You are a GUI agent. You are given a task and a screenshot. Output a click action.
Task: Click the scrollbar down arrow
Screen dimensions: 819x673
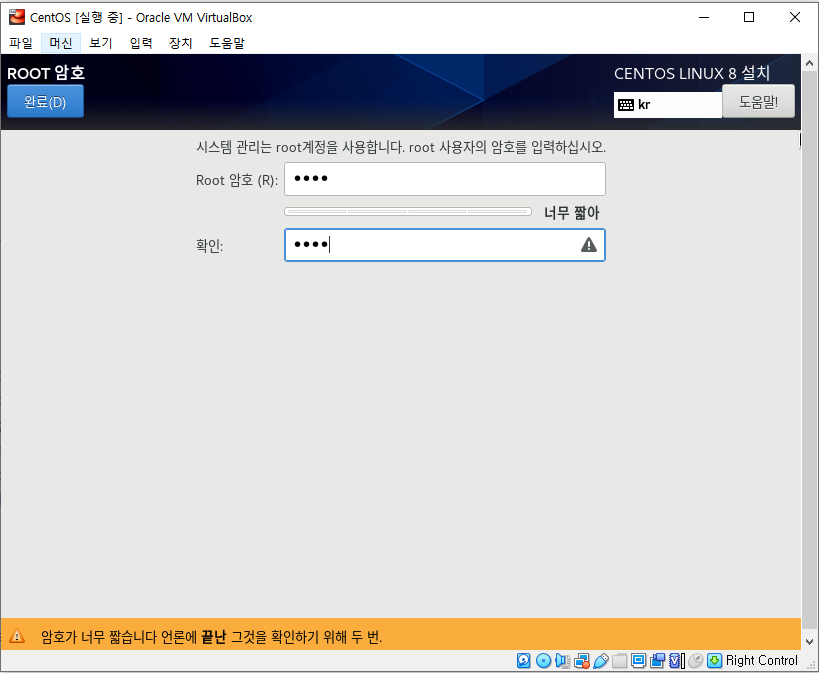click(x=809, y=641)
